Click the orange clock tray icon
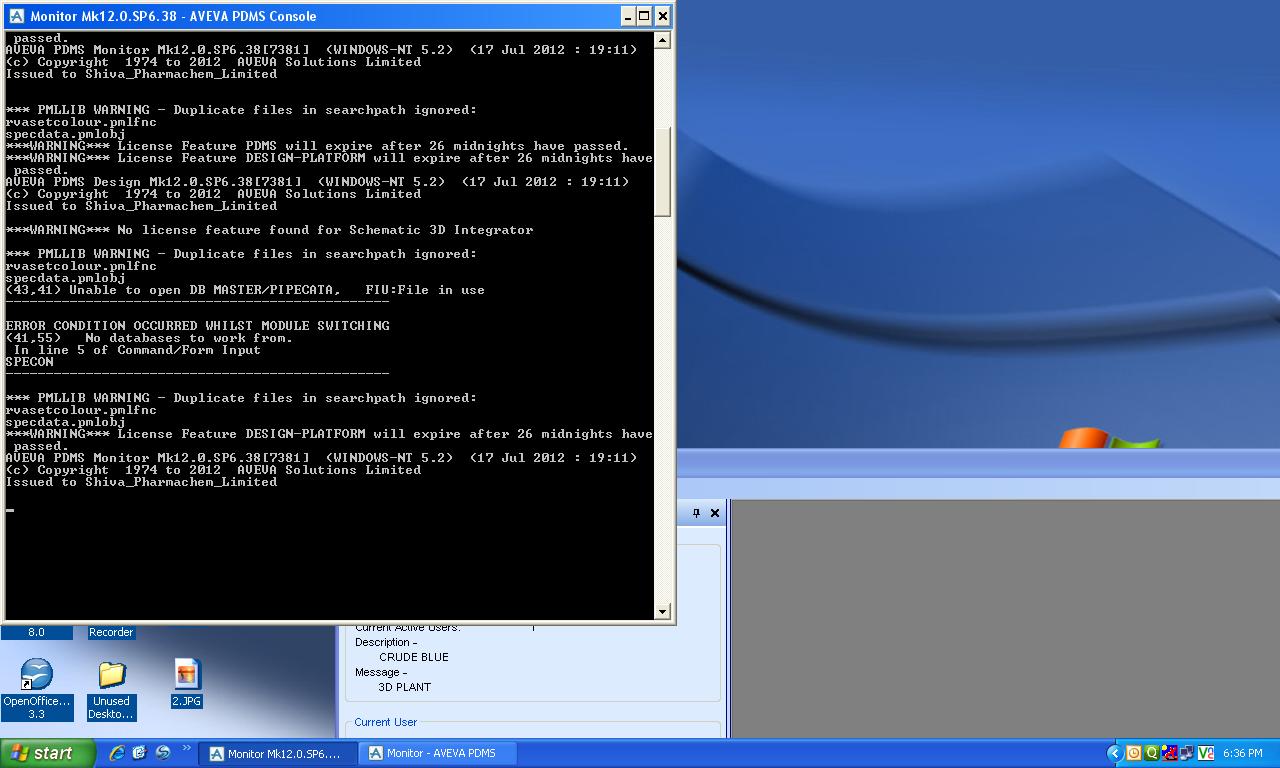 point(1134,753)
